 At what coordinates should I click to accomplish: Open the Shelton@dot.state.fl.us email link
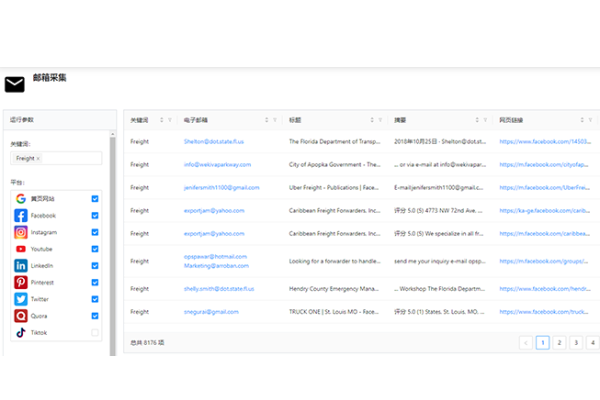(x=214, y=142)
